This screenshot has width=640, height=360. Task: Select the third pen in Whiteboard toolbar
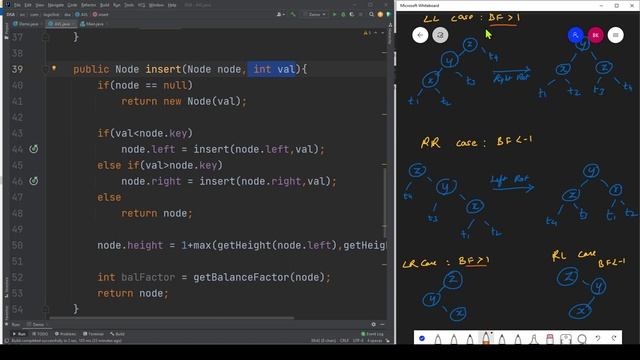(x=470, y=338)
